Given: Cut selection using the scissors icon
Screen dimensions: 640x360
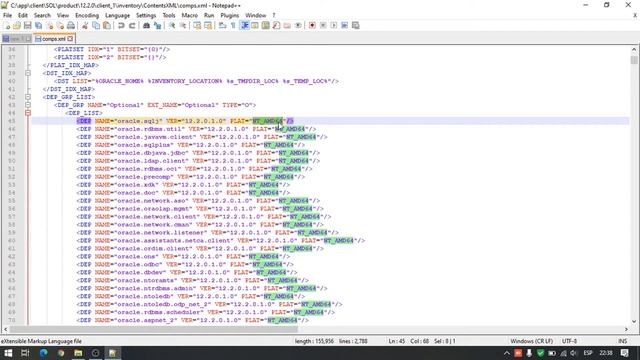Looking at the screenshot, I should (85, 25).
